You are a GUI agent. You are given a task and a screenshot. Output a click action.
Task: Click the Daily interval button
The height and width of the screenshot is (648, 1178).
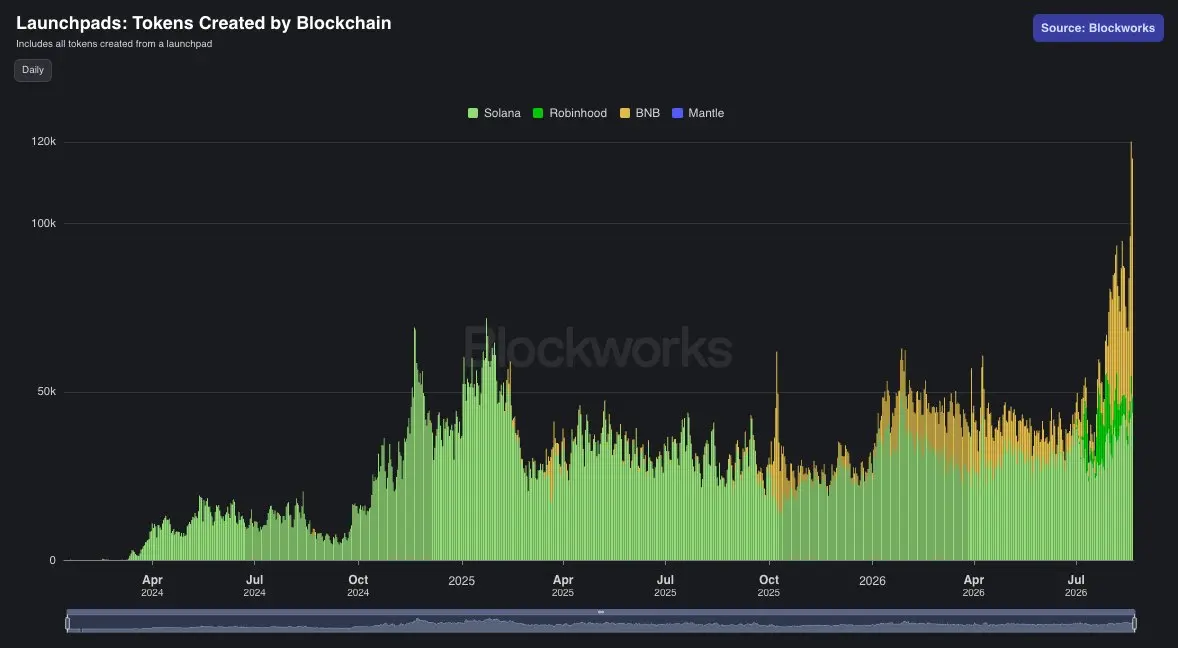tap(32, 70)
